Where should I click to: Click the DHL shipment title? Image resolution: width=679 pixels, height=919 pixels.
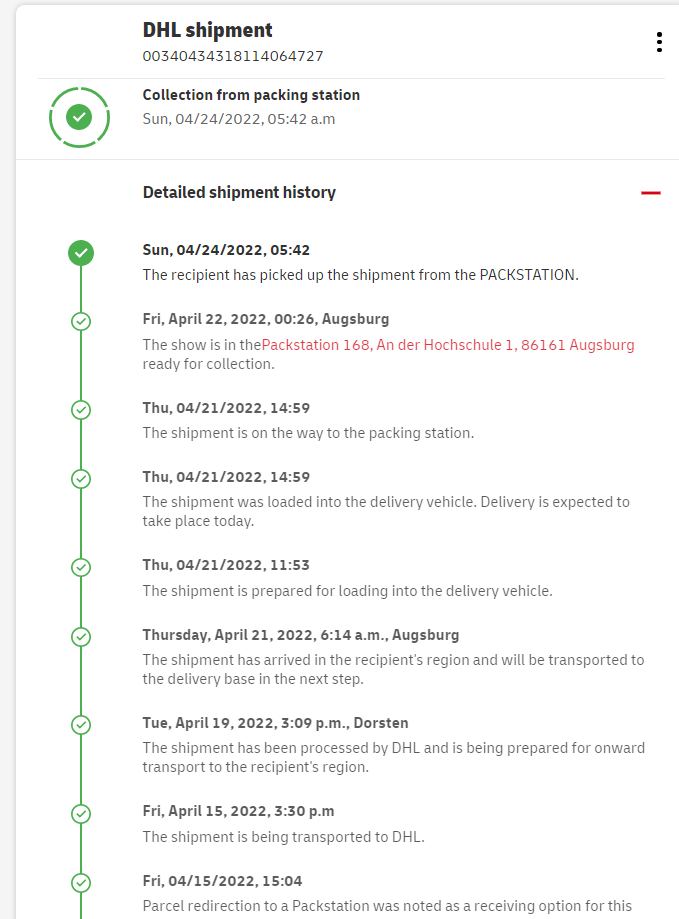tap(207, 31)
